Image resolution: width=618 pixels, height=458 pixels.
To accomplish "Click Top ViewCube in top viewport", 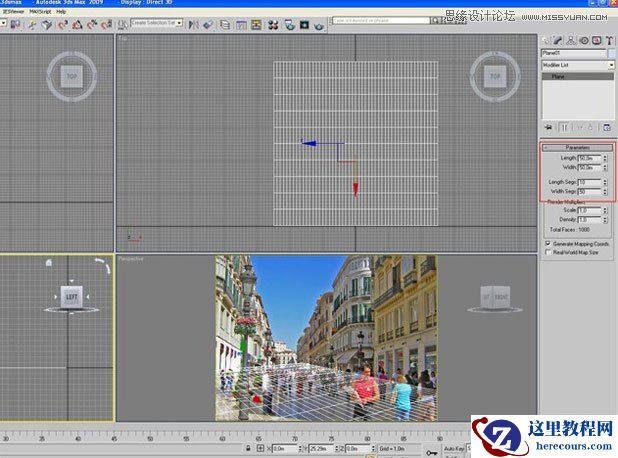I will 495,76.
